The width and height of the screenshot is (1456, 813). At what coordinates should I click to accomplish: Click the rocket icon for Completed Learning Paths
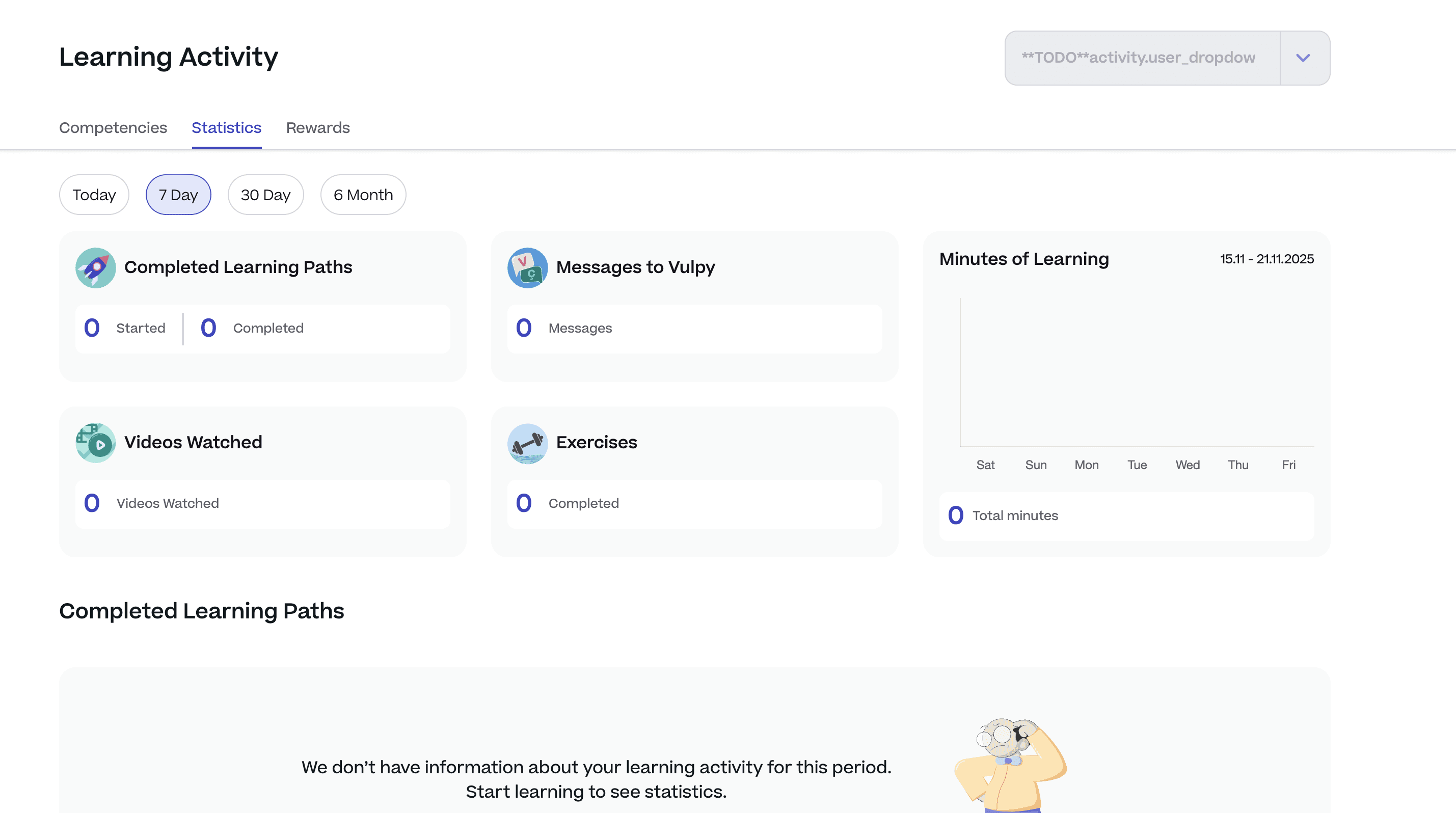click(96, 268)
